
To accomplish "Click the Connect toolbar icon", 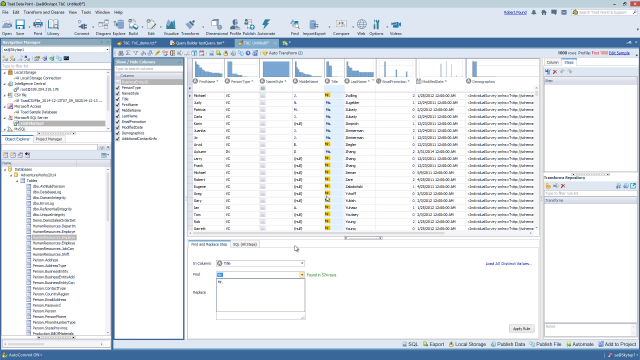I will [82, 27].
